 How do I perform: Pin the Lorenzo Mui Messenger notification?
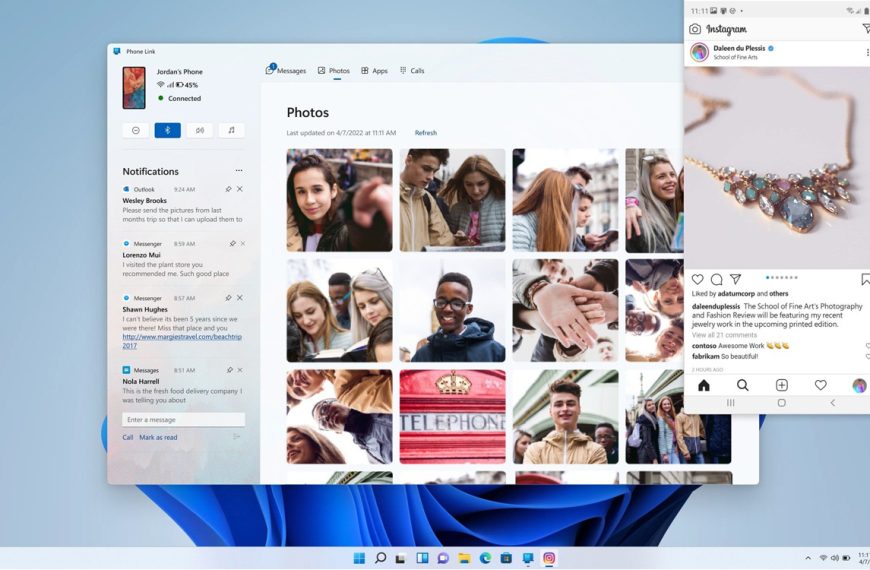click(x=232, y=244)
